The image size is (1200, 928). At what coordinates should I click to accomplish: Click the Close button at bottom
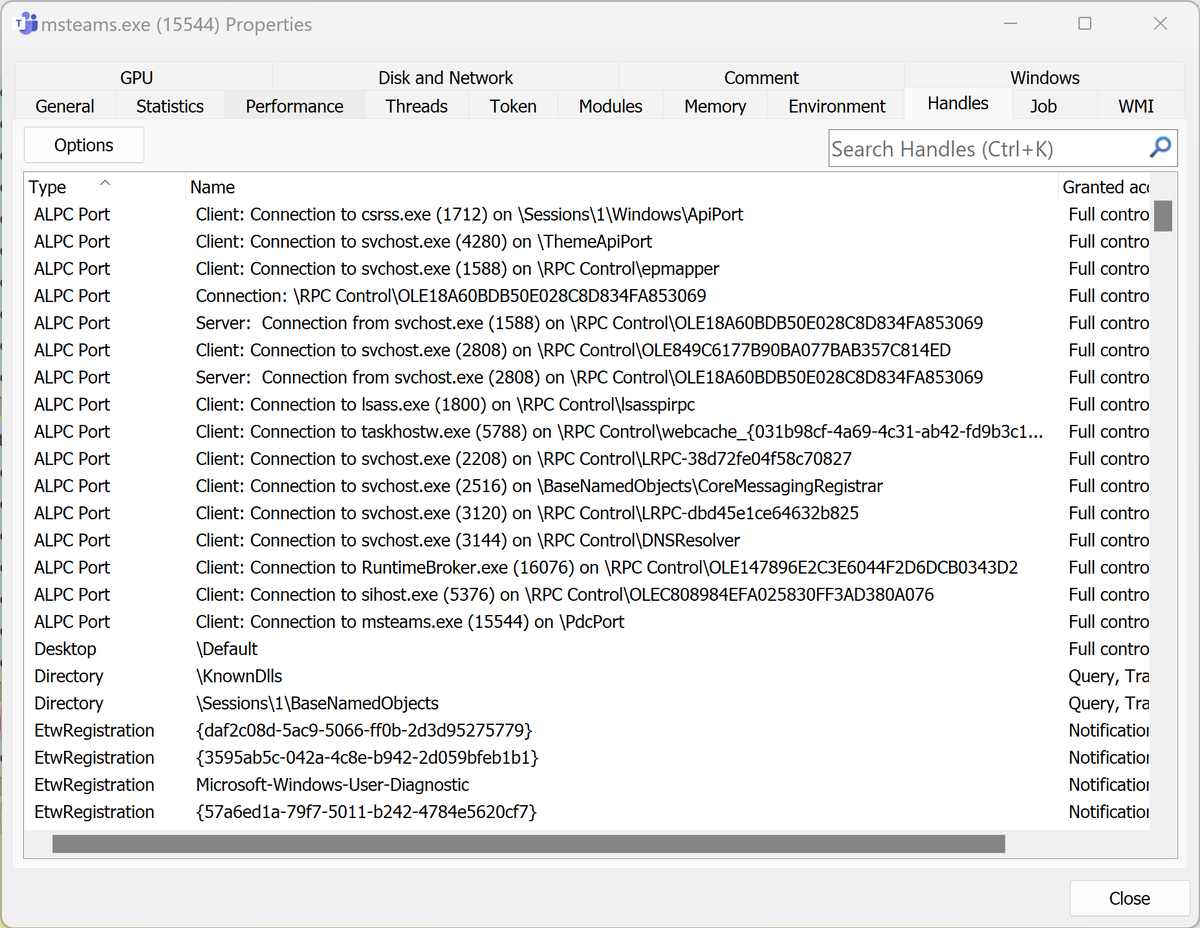click(x=1129, y=898)
